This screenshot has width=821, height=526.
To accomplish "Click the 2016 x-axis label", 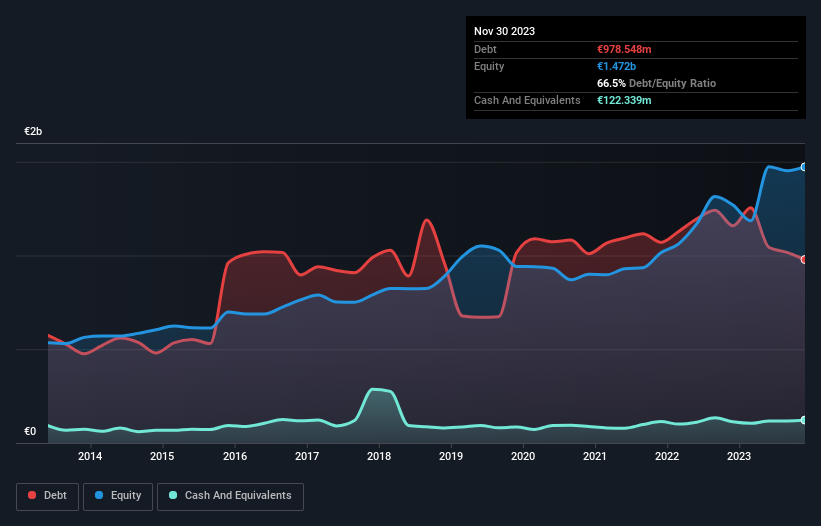I will click(235, 456).
